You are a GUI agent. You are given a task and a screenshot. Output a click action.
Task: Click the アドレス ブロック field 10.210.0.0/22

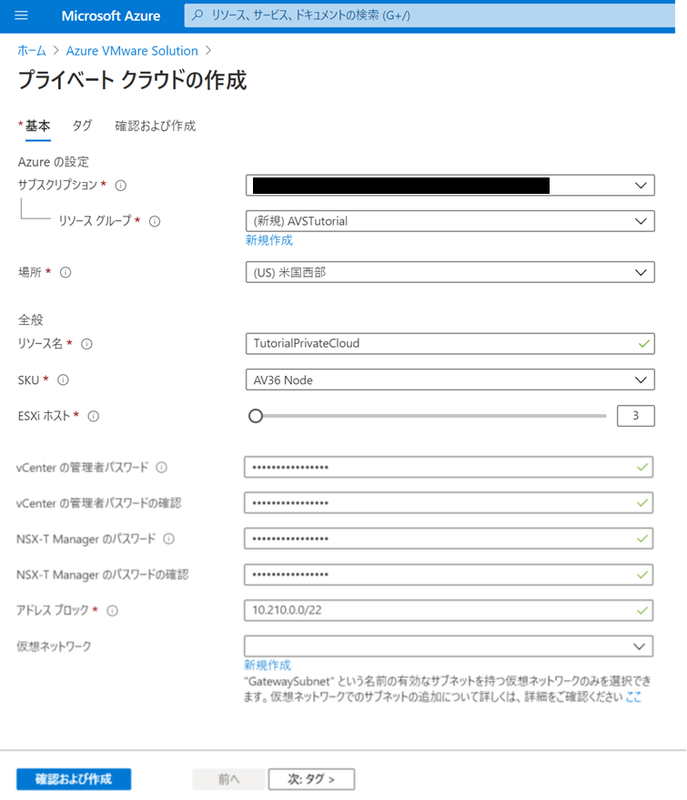[449, 610]
